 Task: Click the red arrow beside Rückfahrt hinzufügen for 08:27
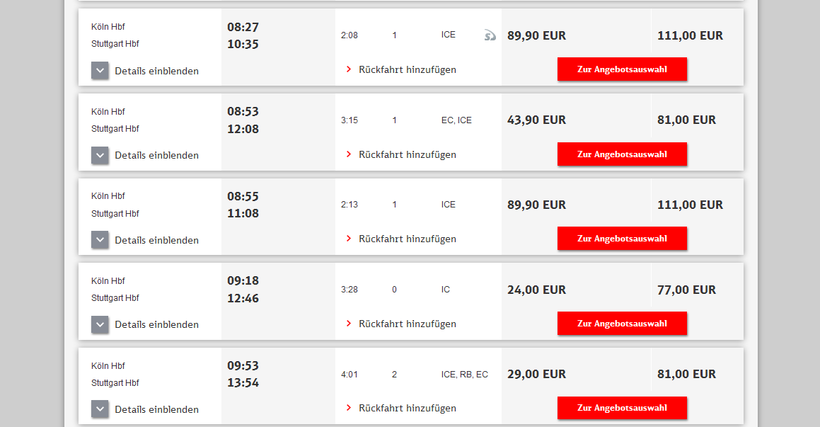point(348,70)
